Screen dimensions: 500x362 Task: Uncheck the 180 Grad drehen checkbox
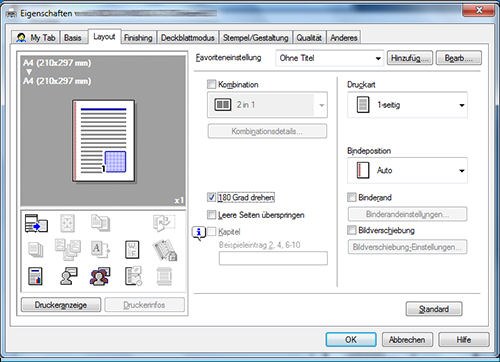[211, 197]
